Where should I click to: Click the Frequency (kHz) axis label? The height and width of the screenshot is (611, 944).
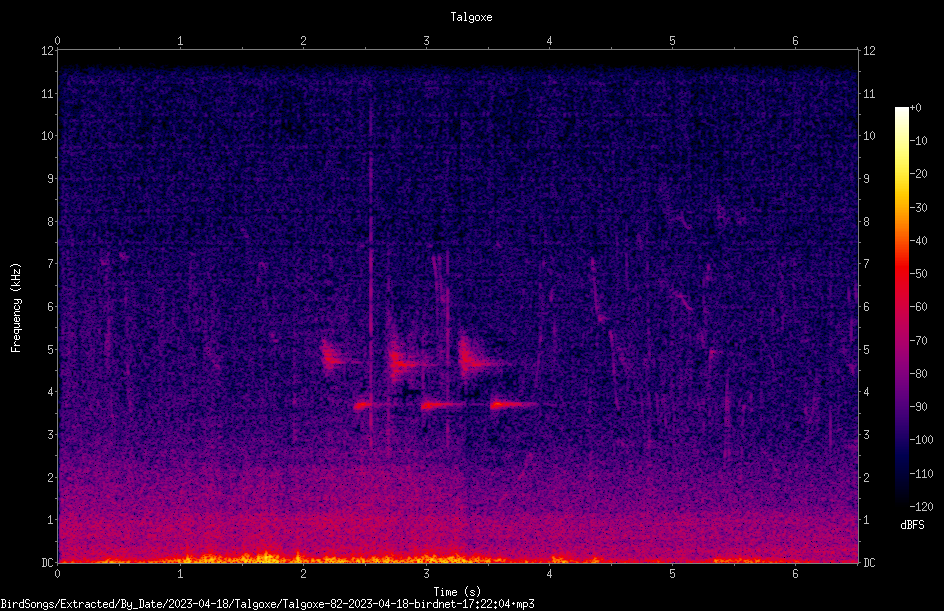pyautogui.click(x=16, y=308)
